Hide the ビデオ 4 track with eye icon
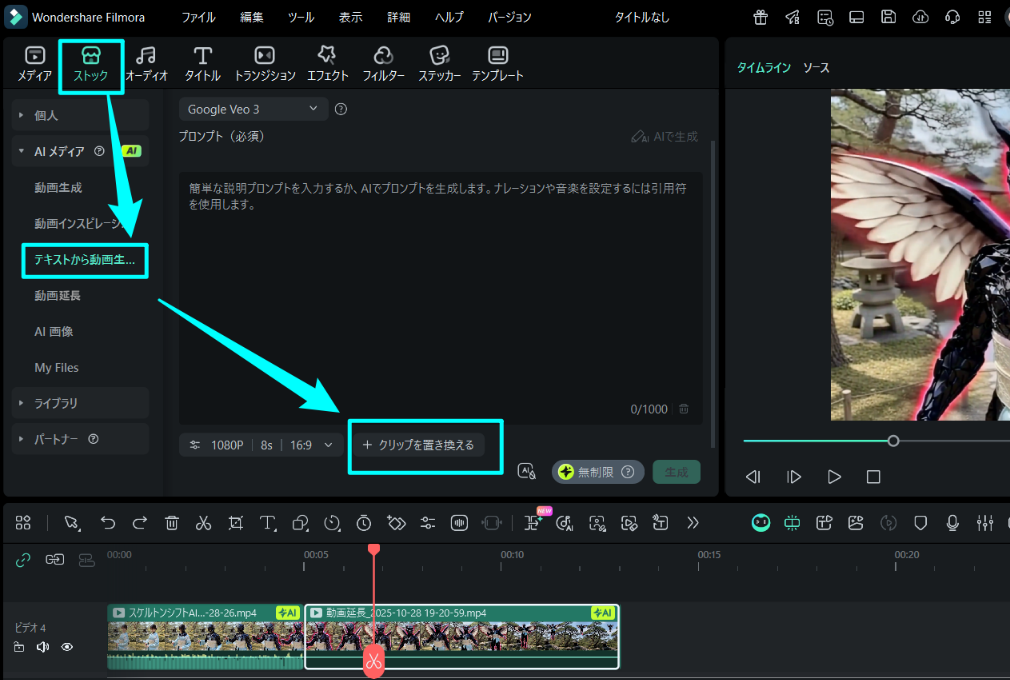 [67, 647]
